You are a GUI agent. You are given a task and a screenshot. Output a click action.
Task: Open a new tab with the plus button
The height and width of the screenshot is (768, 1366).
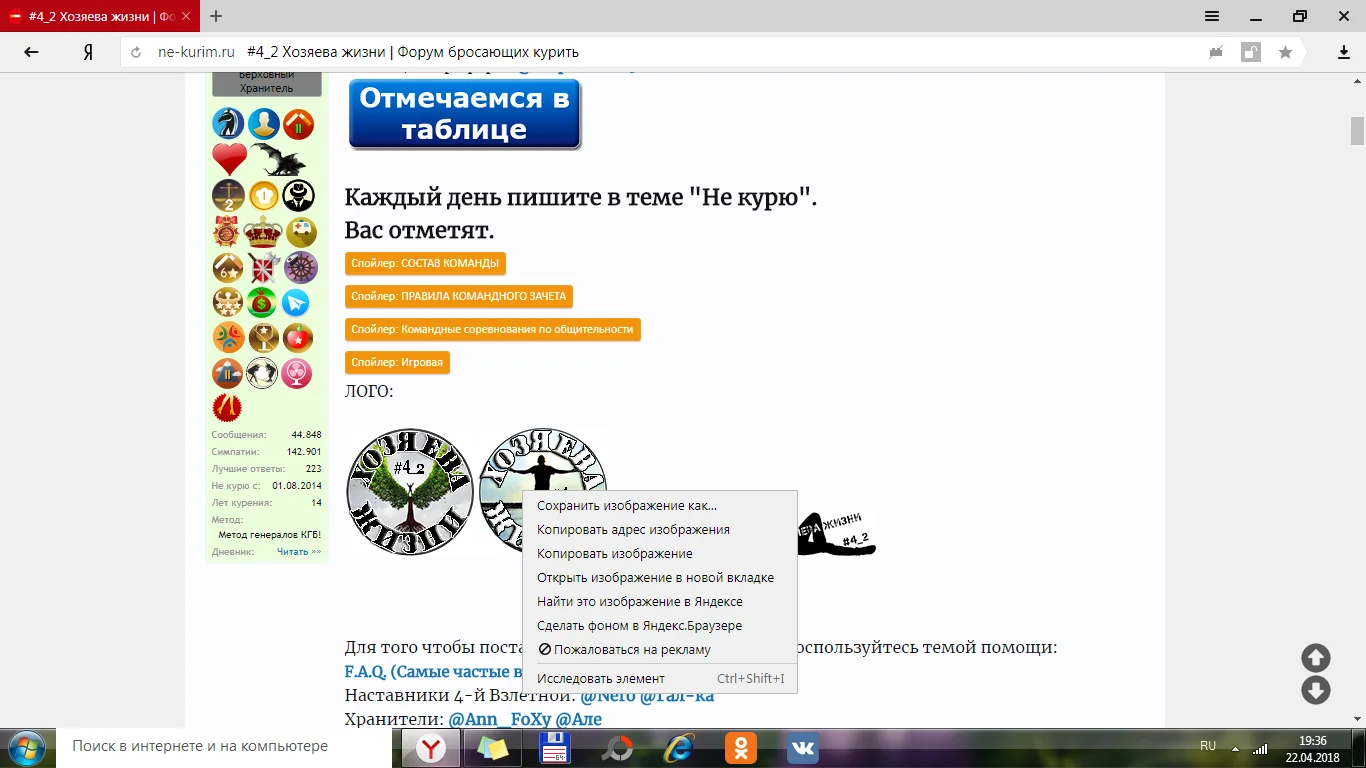216,16
